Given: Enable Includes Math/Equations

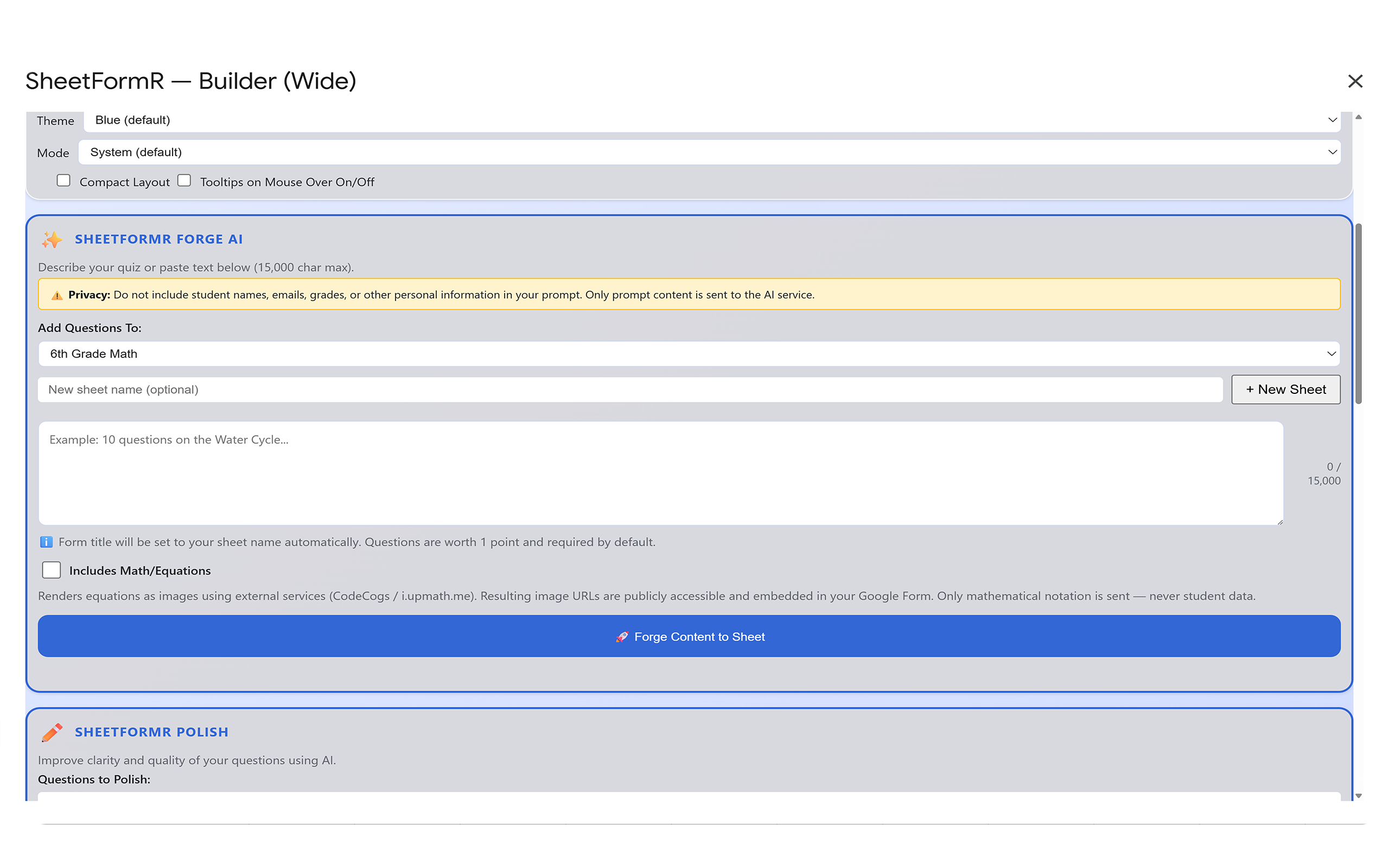Looking at the screenshot, I should click(x=51, y=570).
